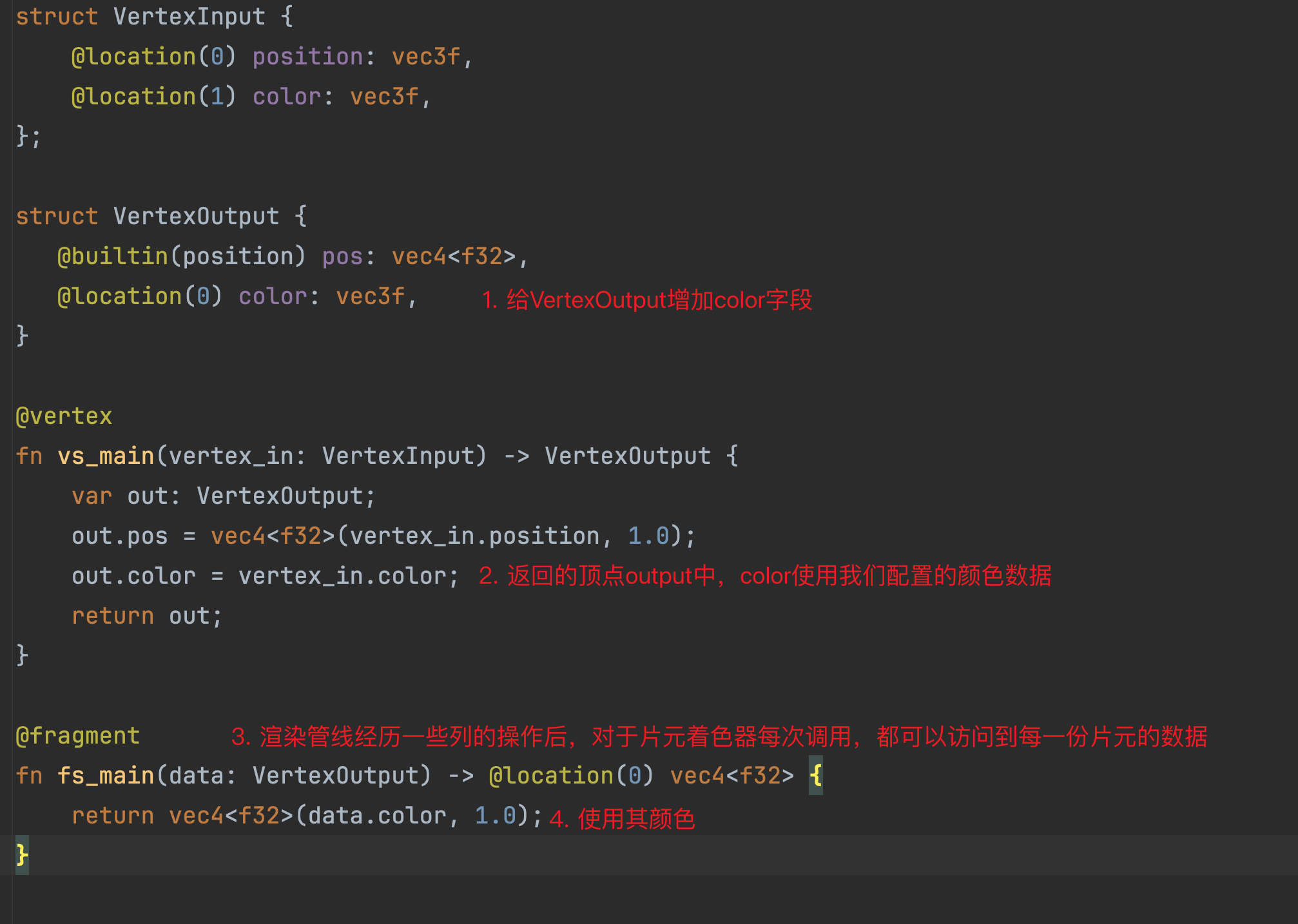Click the closing '};' of VertexInput struct
Screen dimensions: 1298x924
(x=28, y=137)
